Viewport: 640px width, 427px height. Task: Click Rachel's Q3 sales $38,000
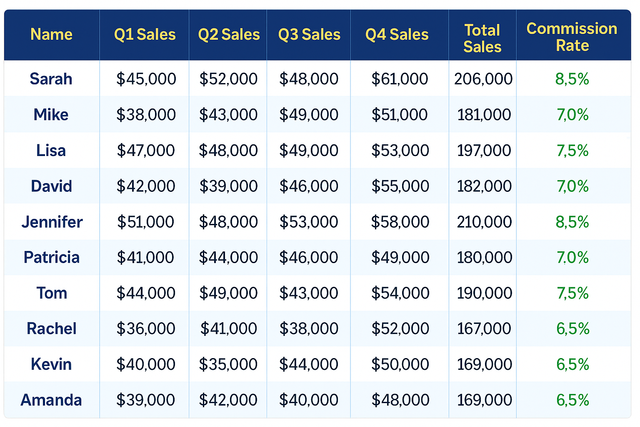[309, 329]
